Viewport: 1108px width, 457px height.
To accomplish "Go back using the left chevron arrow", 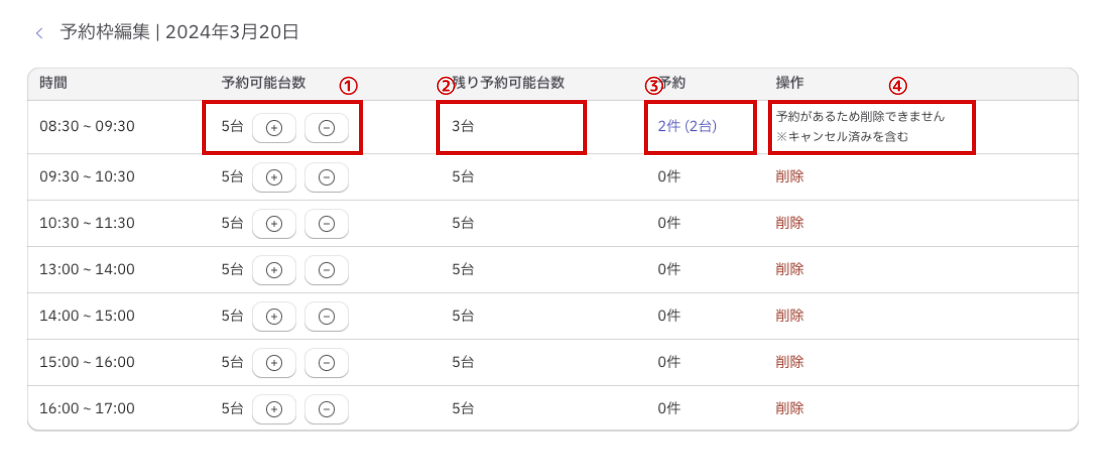I will pyautogui.click(x=39, y=33).
